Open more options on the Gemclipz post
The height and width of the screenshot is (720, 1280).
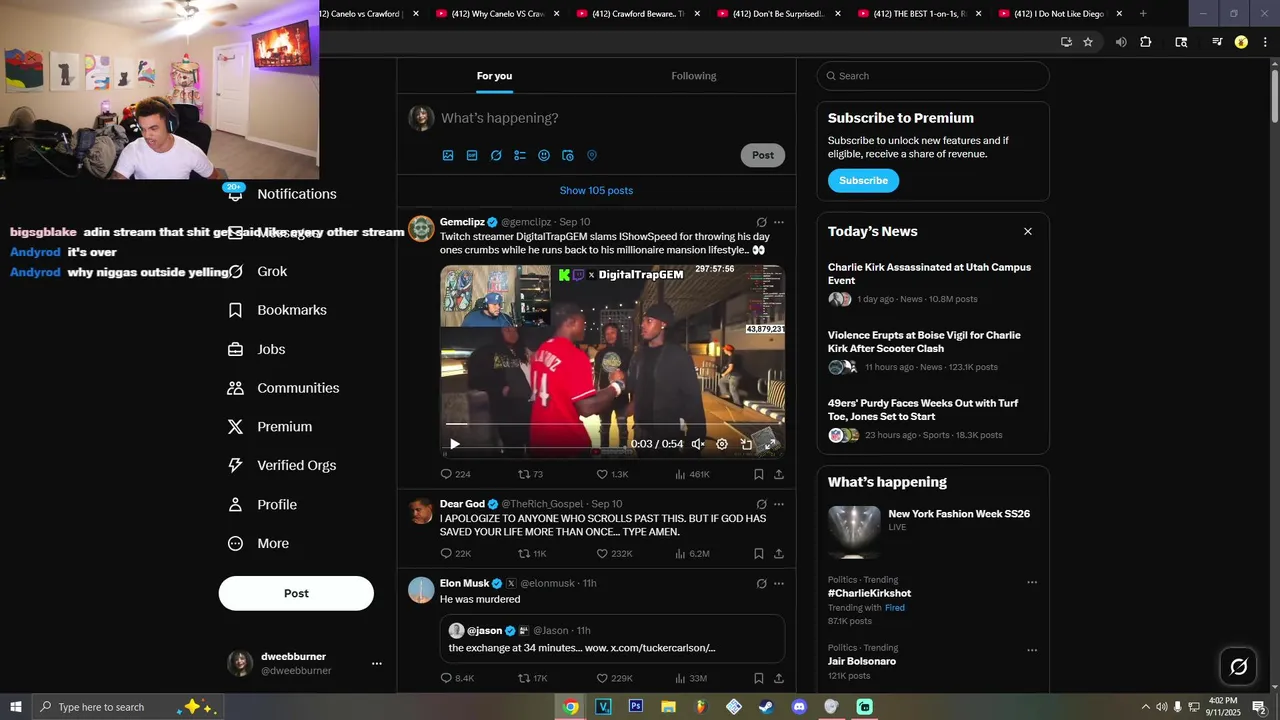click(x=779, y=222)
